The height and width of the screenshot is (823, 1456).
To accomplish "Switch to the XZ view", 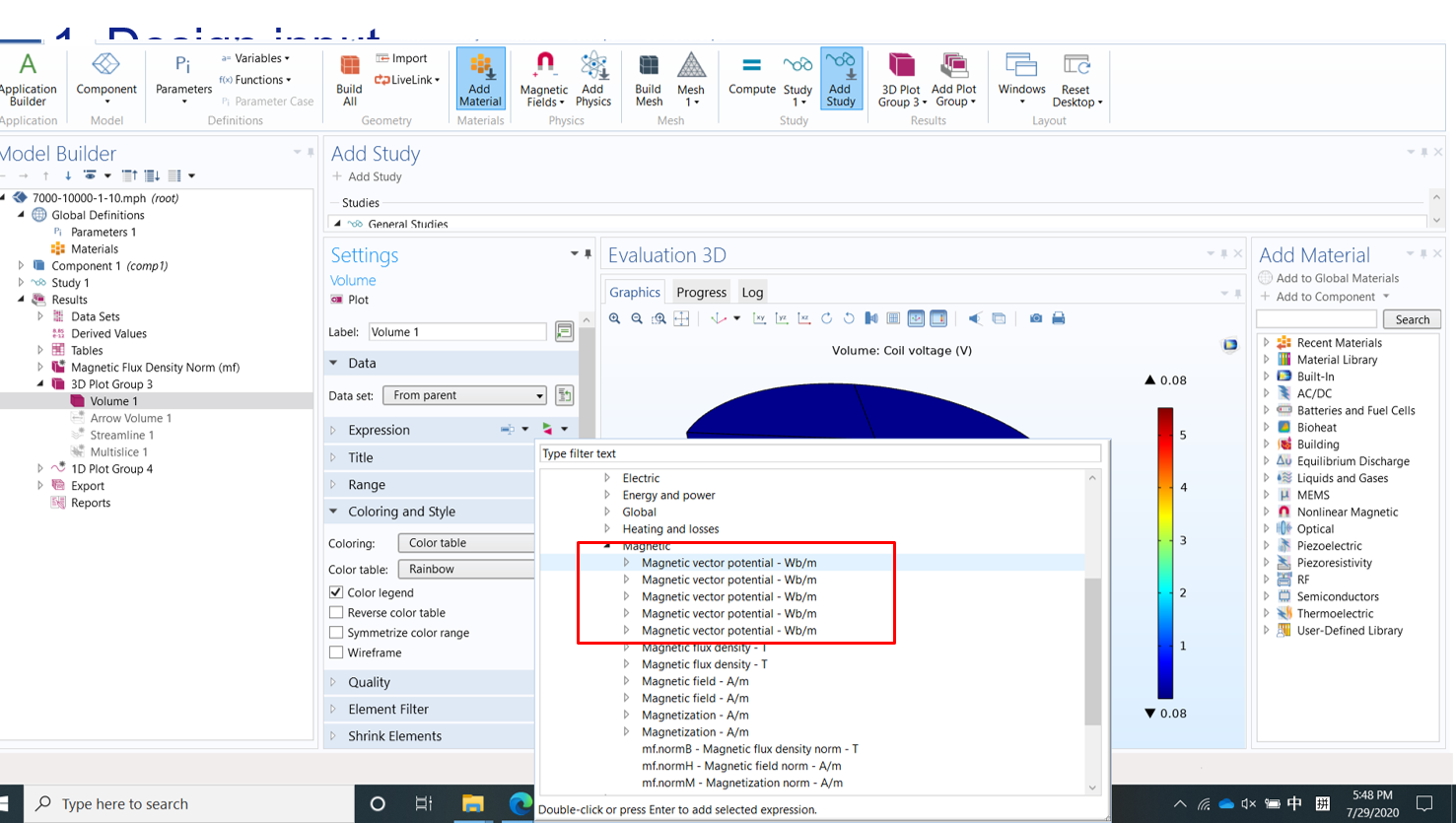I will [804, 318].
